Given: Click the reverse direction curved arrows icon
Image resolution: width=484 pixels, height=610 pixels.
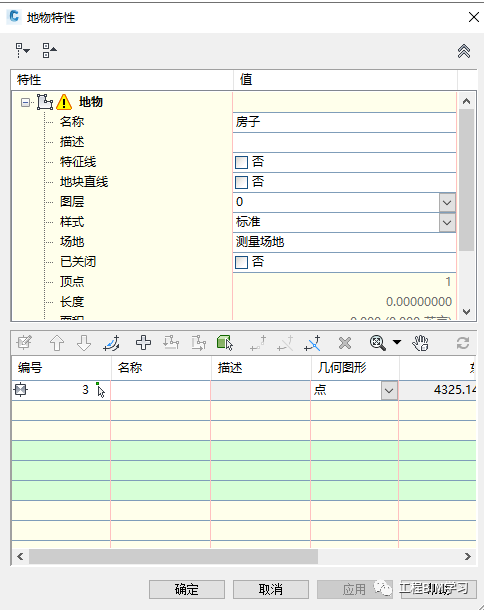Looking at the screenshot, I should tap(112, 343).
